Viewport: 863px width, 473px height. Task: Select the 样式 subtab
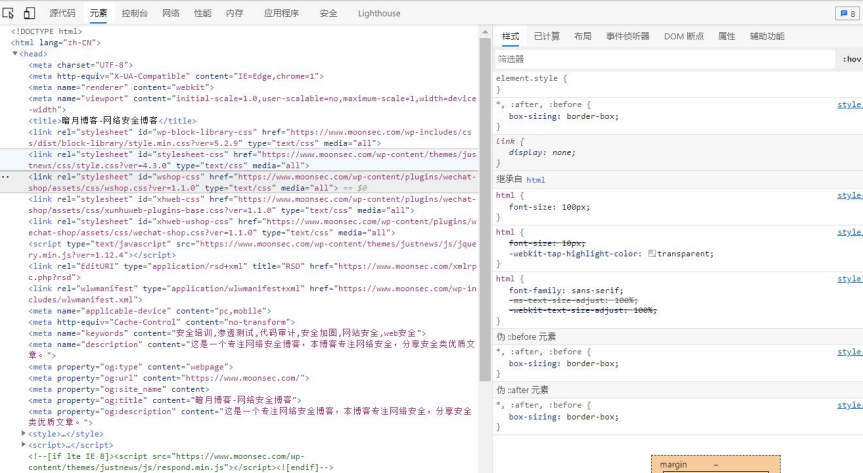click(x=510, y=36)
